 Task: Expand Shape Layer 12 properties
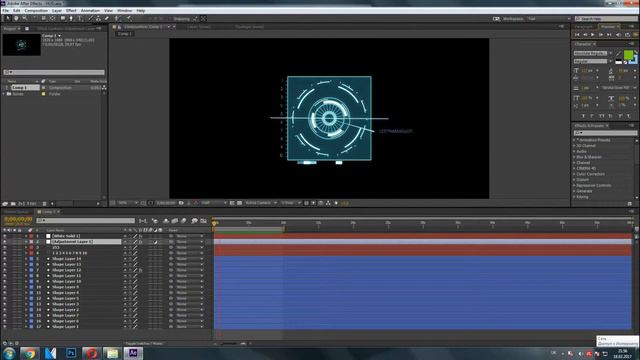point(26,270)
